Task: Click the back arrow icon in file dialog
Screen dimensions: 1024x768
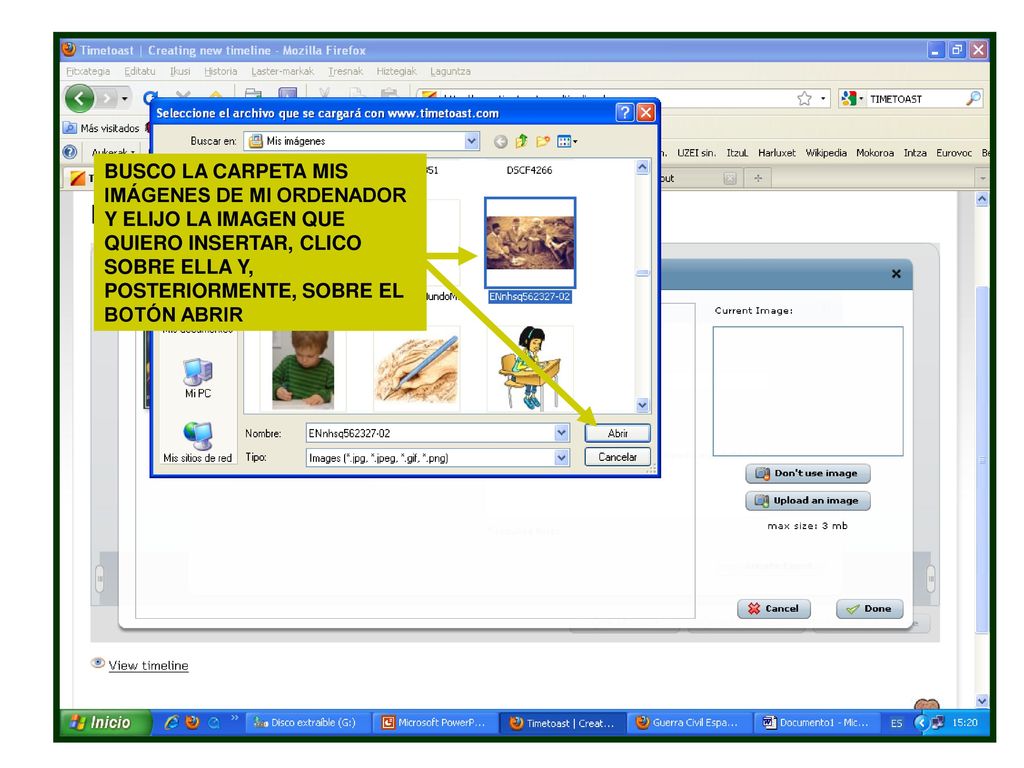Action: tap(500, 141)
